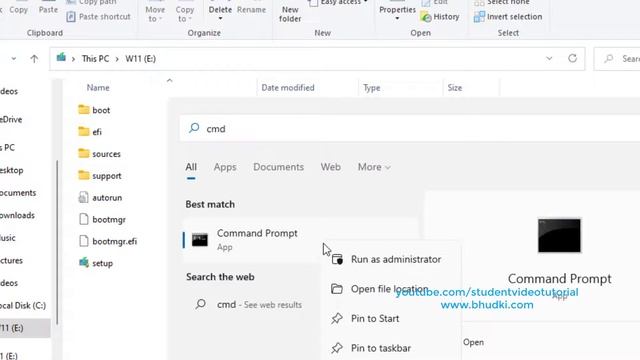This screenshot has height=360, width=640.
Task: Click the New folder button
Action: coord(290,13)
